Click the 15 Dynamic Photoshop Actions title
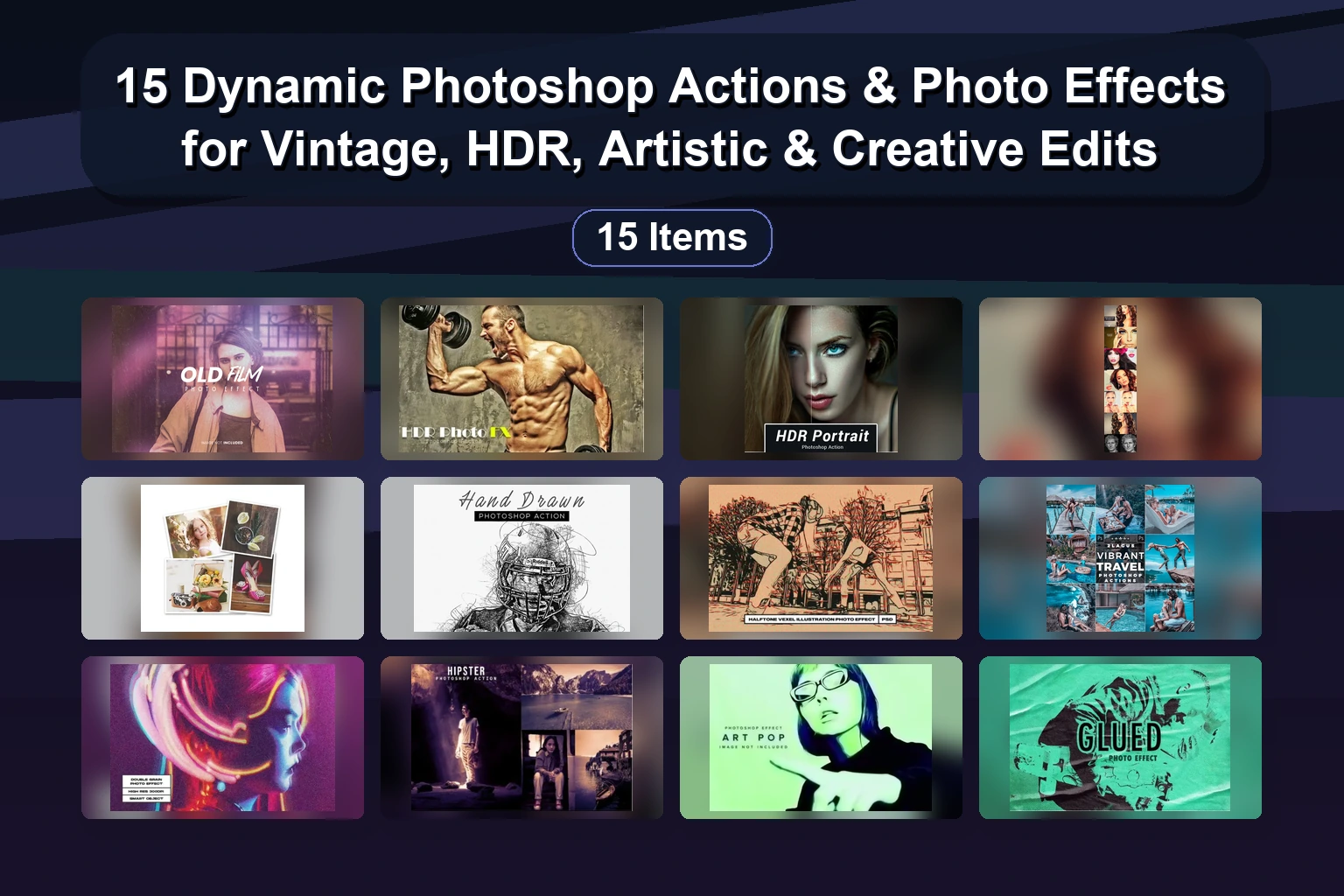1344x896 pixels. pyautogui.click(x=671, y=117)
